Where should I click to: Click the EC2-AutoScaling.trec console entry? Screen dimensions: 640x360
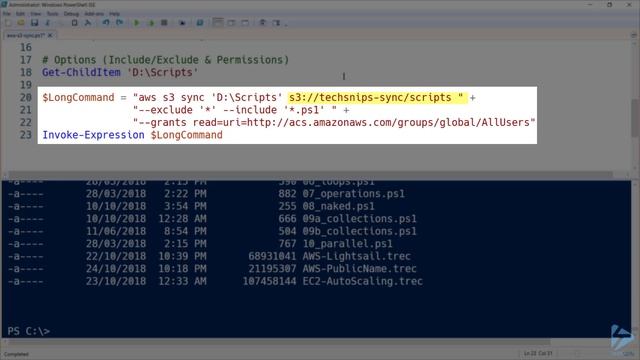coord(362,281)
